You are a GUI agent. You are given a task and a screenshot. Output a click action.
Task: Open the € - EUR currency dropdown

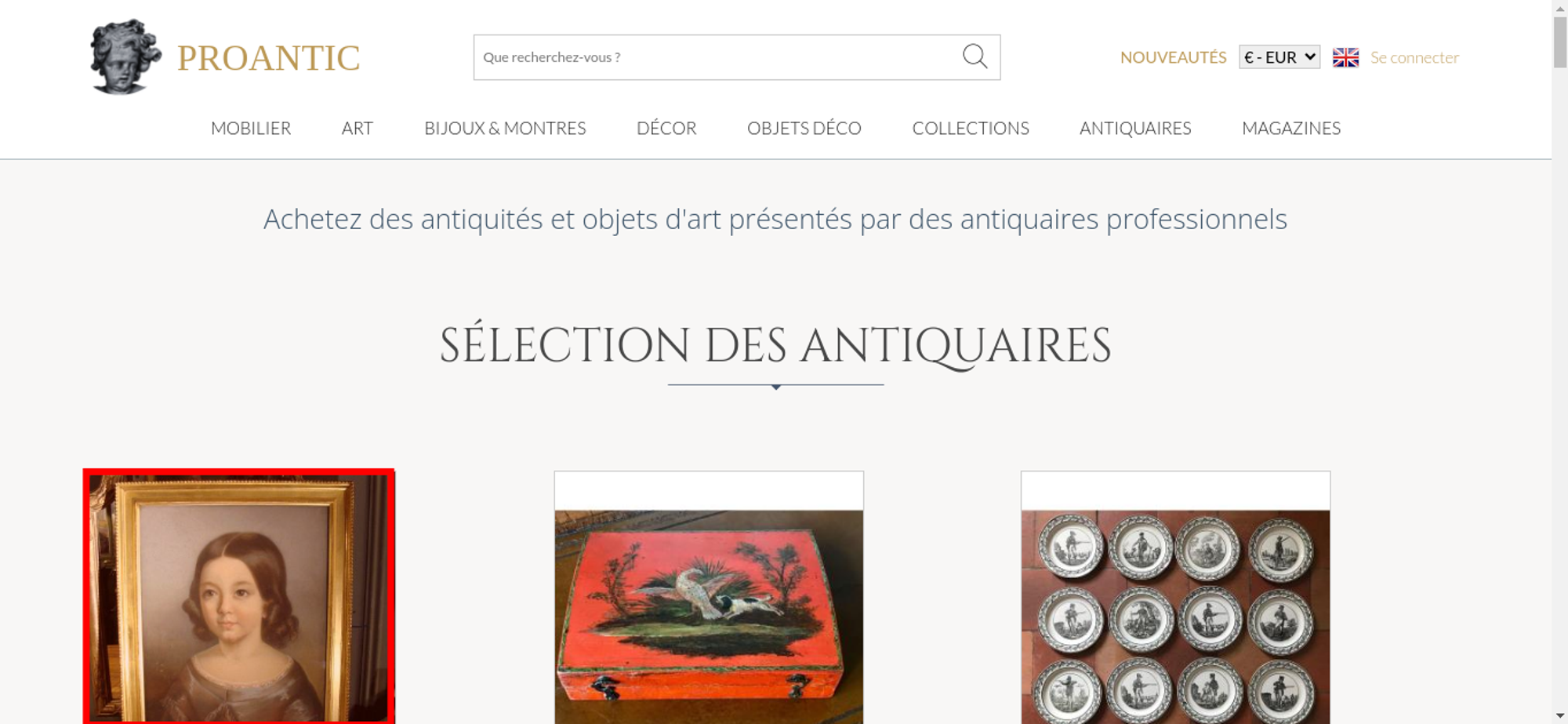(x=1279, y=57)
